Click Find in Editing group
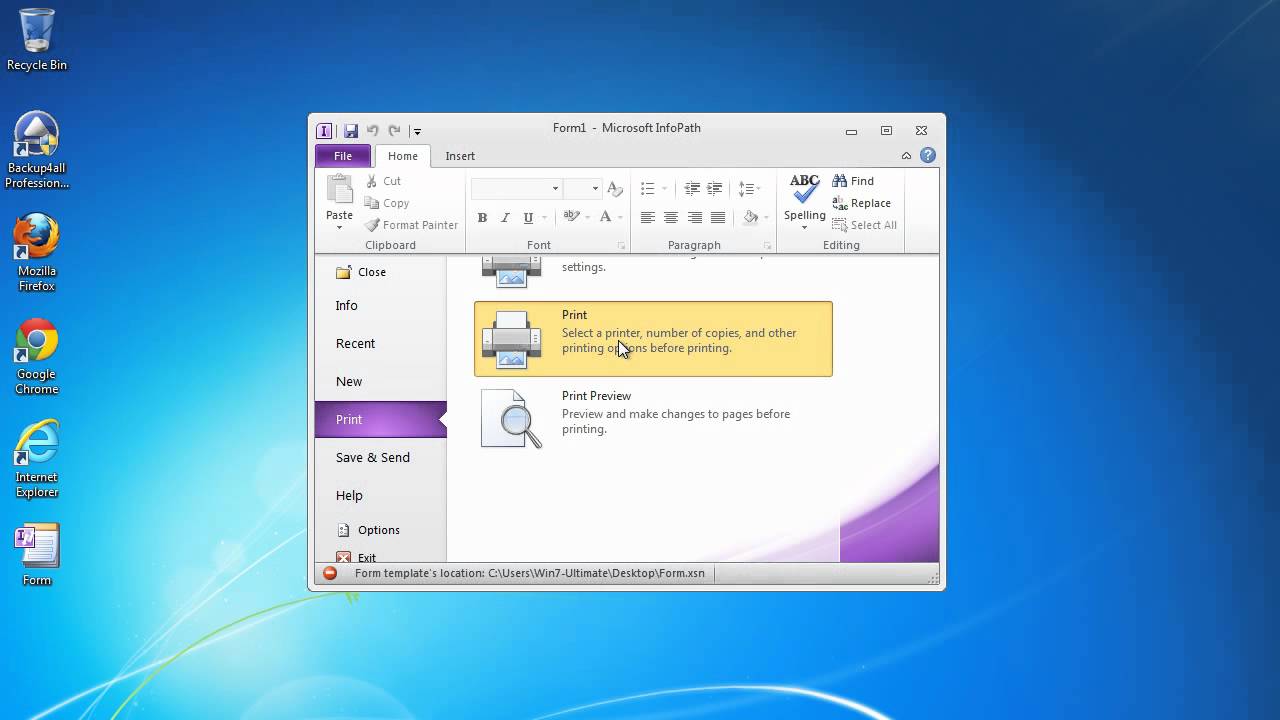The image size is (1280, 720). 854,181
